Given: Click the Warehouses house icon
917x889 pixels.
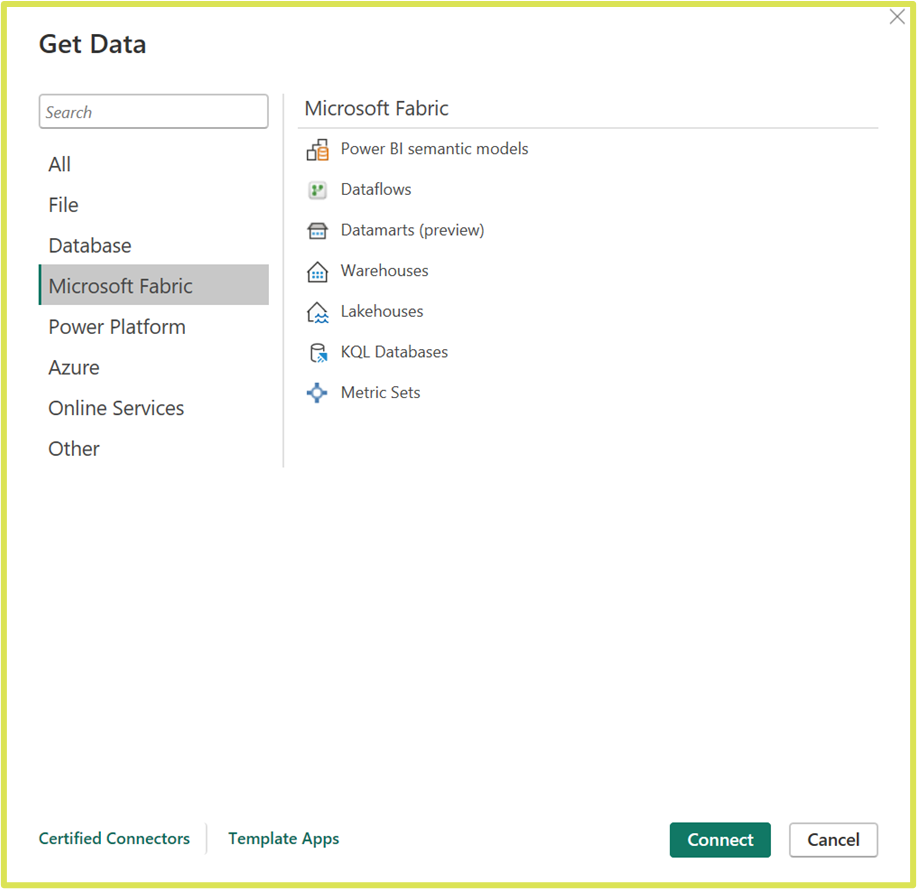Looking at the screenshot, I should pos(318,271).
